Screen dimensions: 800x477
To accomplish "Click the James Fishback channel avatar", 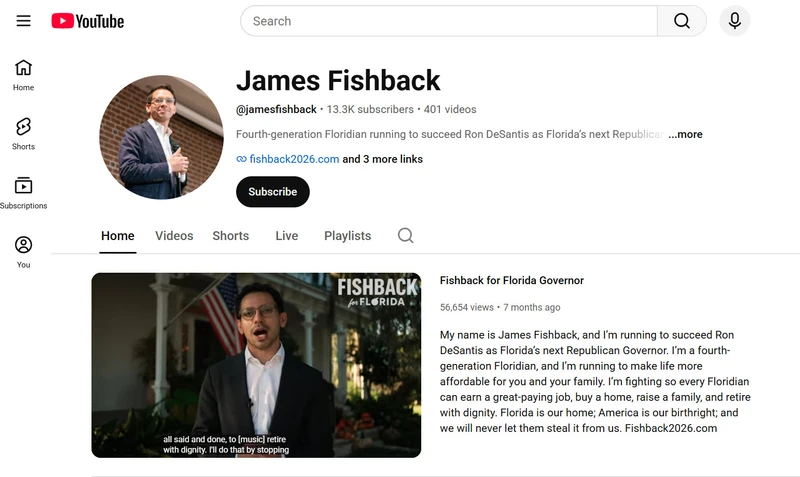I will click(161, 137).
